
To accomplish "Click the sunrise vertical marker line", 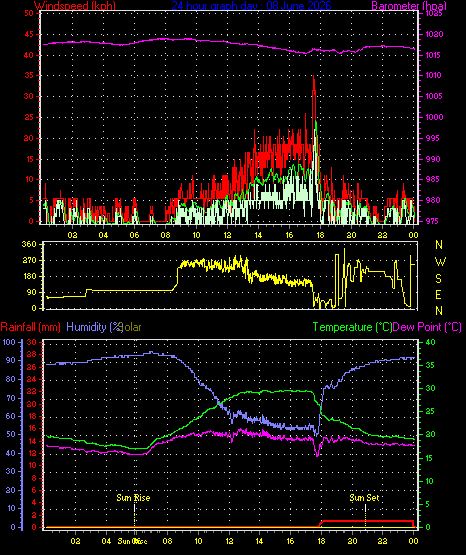I will click(134, 516).
